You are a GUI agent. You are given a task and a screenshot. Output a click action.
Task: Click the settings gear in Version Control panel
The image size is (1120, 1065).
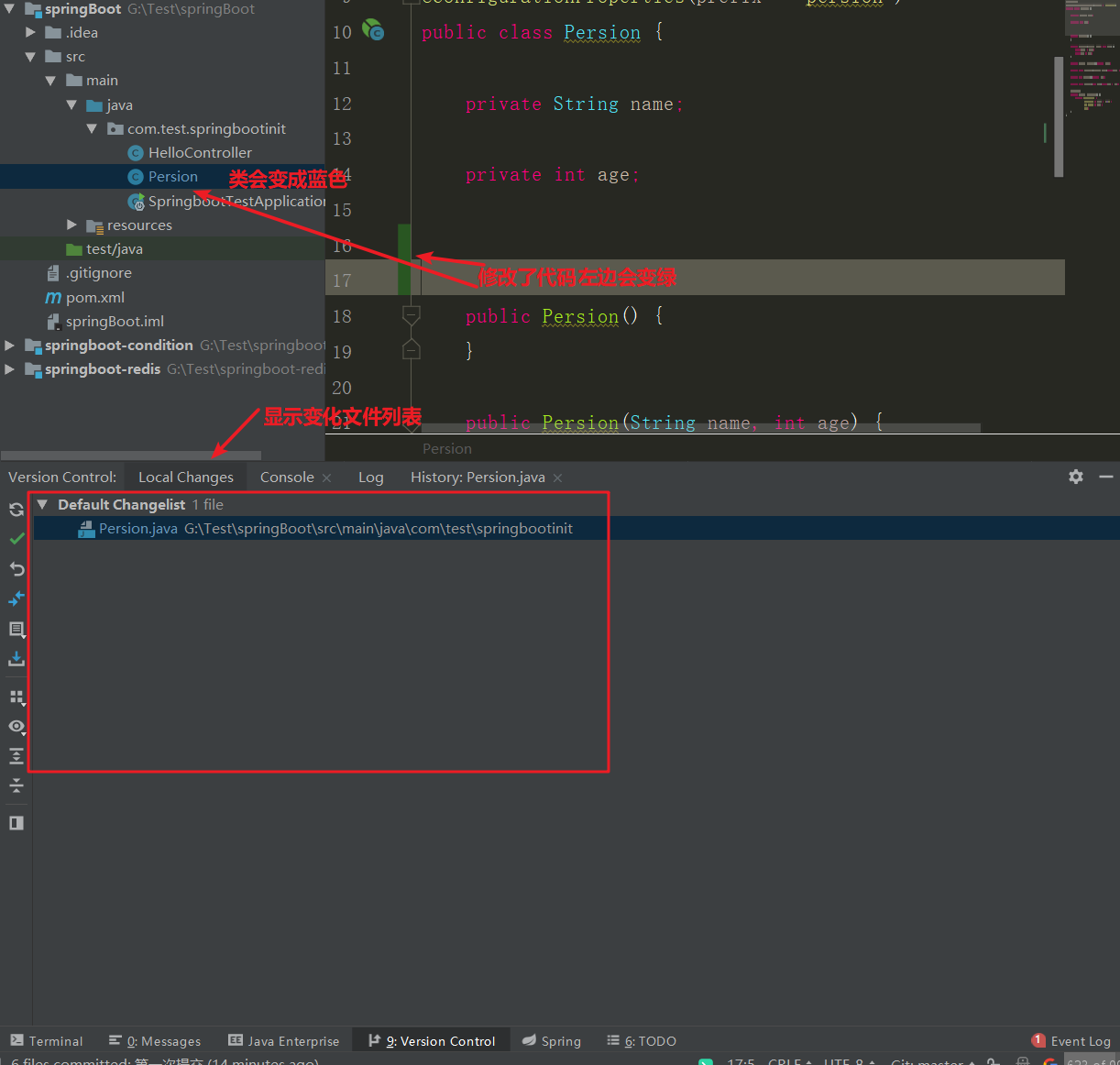point(1074,477)
